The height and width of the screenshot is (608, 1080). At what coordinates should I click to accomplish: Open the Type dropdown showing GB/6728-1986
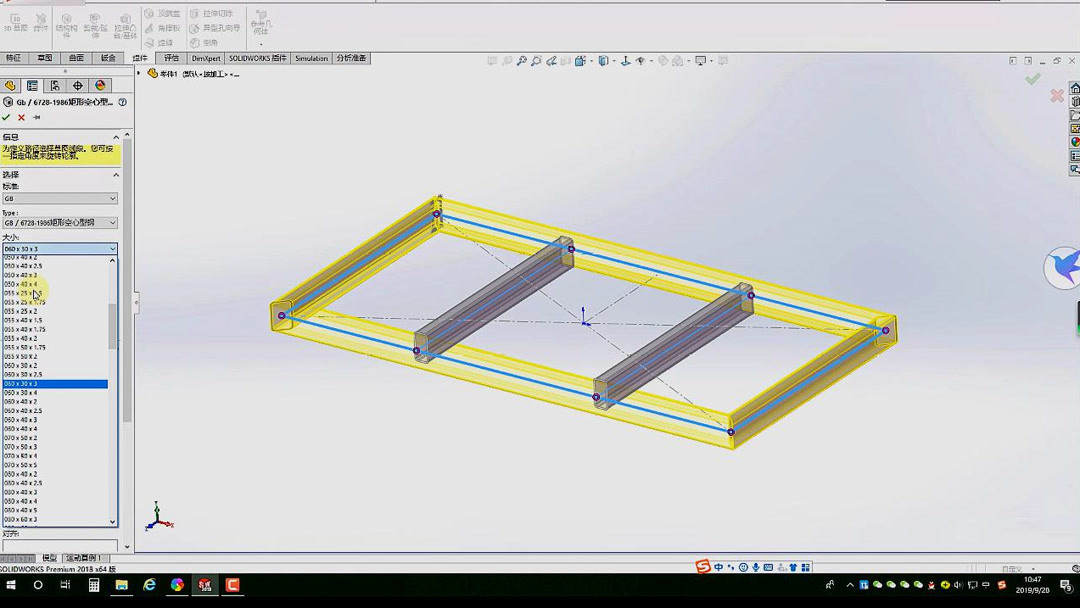pos(60,222)
